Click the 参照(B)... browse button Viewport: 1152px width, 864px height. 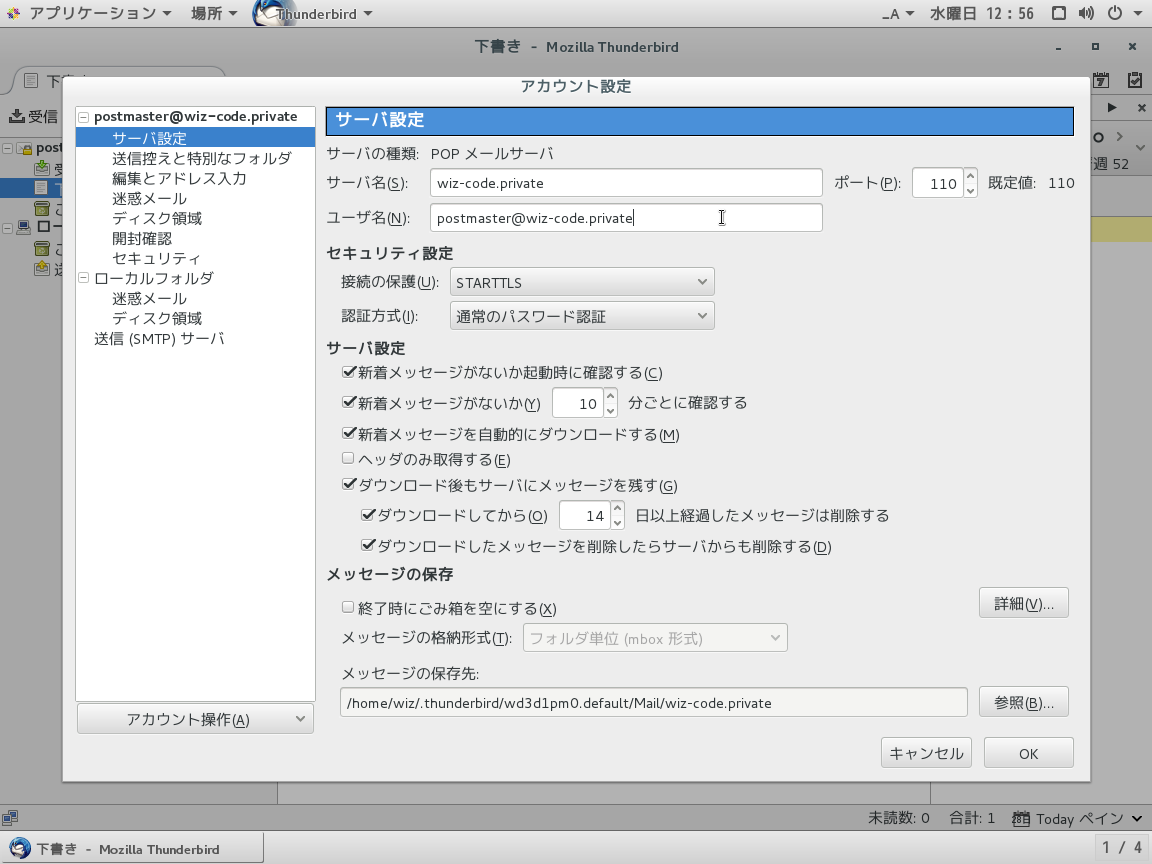(x=1023, y=702)
